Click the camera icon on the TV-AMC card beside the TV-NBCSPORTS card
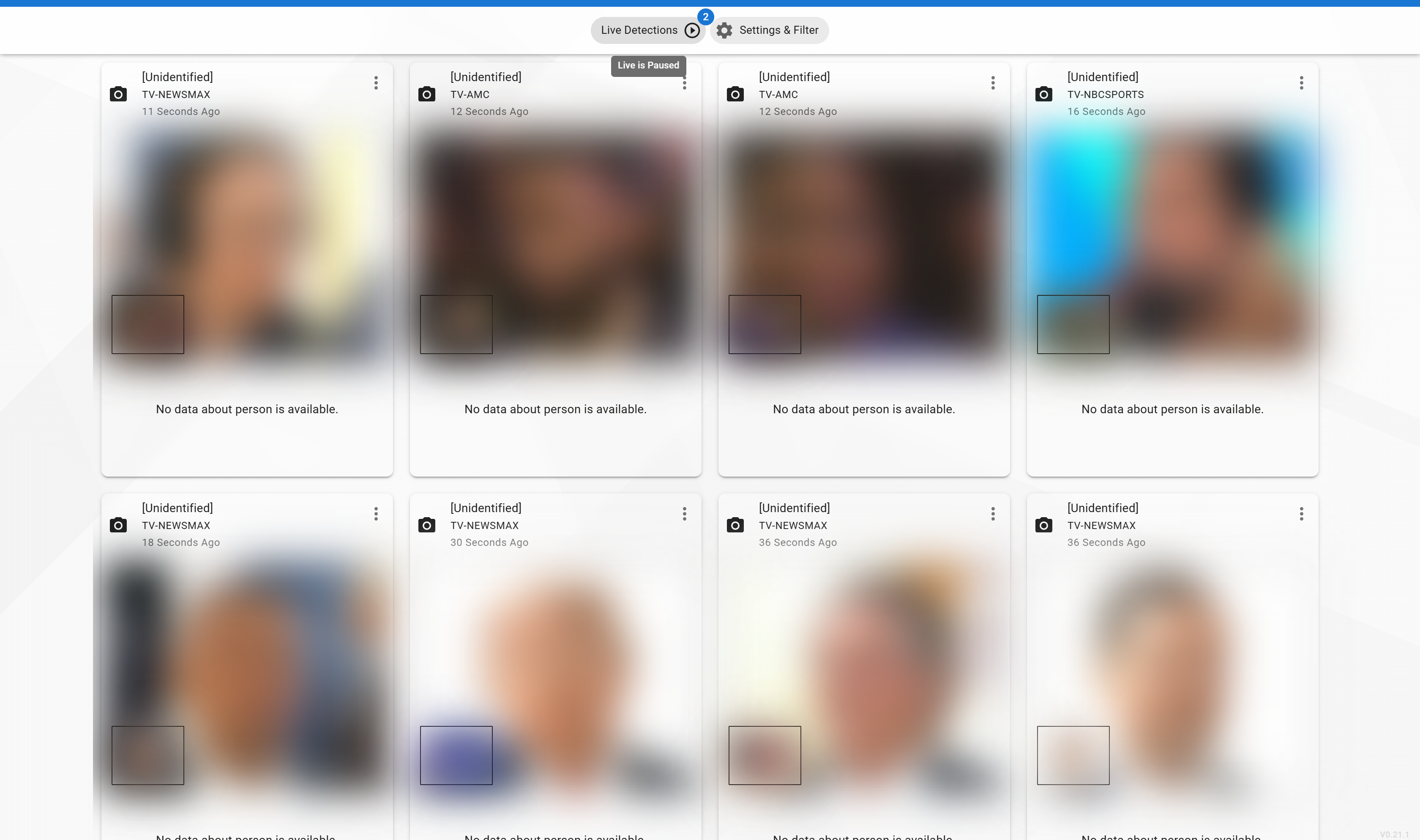The image size is (1420, 840). [735, 94]
